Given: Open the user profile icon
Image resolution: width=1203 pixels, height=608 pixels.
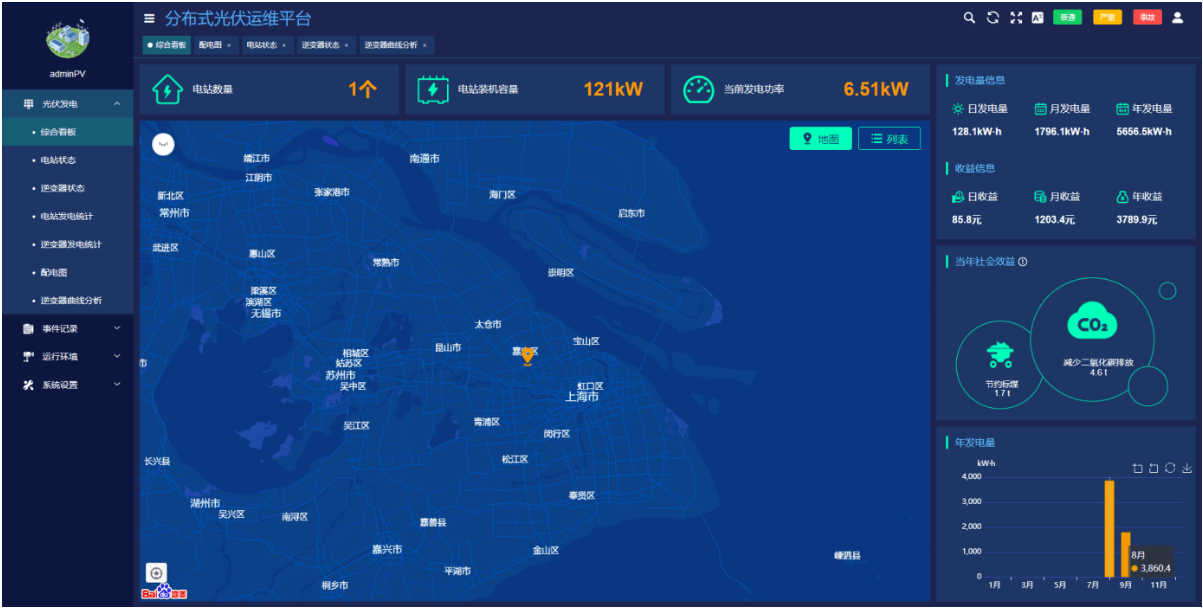Looking at the screenshot, I should pyautogui.click(x=1177, y=17).
